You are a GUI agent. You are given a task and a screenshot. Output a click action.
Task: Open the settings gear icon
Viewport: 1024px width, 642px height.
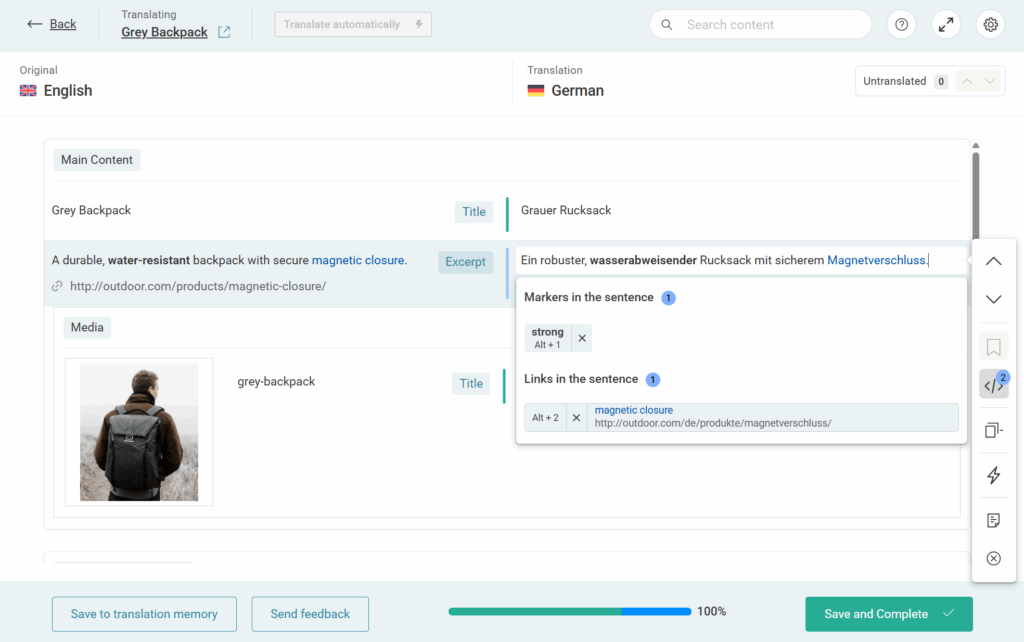coord(990,24)
